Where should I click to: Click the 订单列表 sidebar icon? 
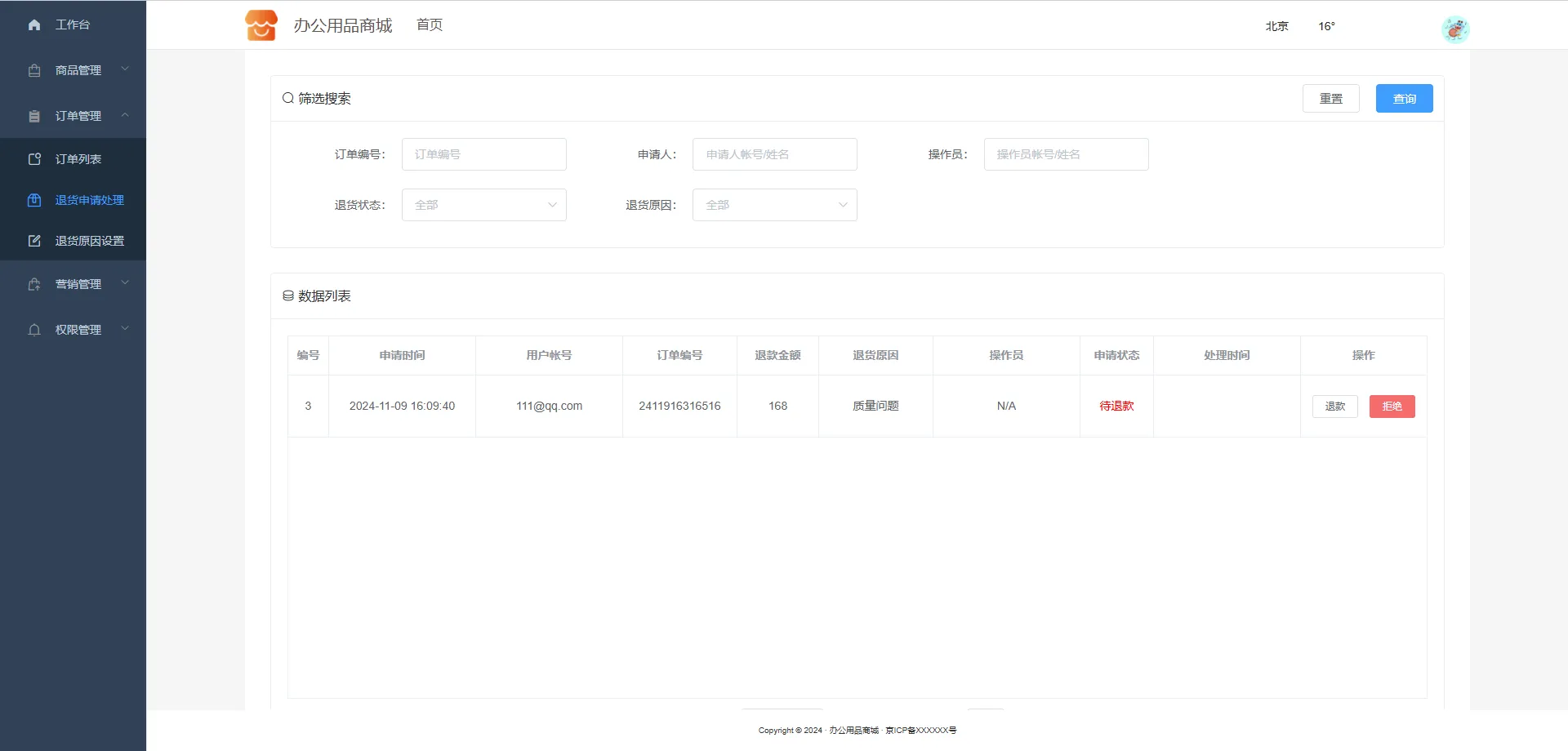coord(34,159)
